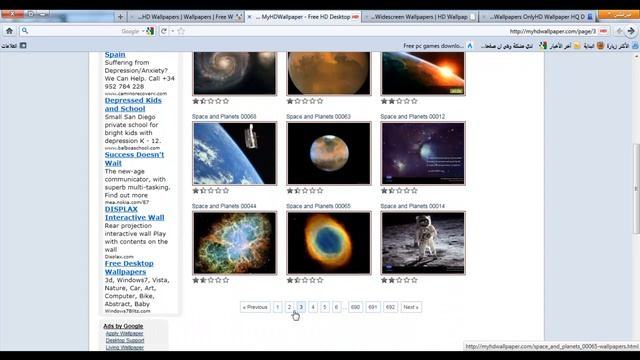Viewport: 640px width, 360px height.
Task: Bookmark this page with the star icon
Action: (181, 31)
